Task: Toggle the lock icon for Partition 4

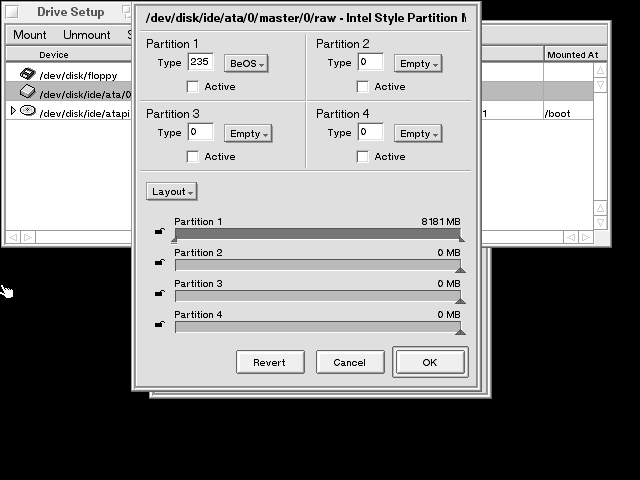Action: (x=160, y=324)
